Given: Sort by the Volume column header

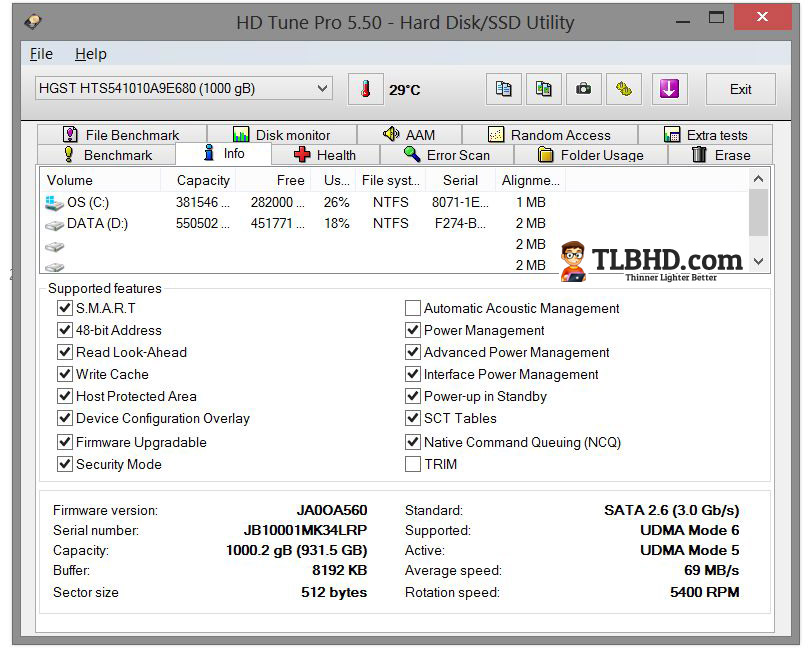Looking at the screenshot, I should pos(100,180).
